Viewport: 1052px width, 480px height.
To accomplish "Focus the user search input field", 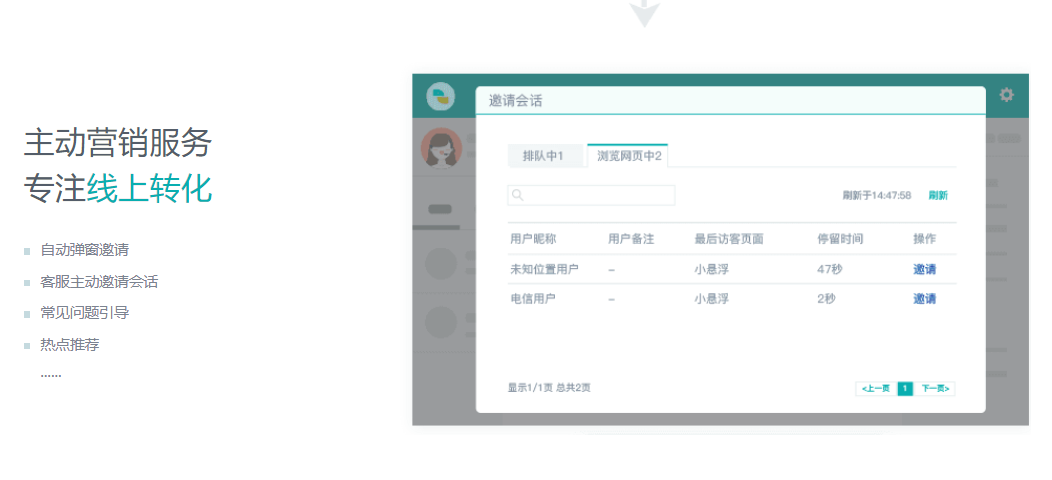I will click(x=591, y=195).
